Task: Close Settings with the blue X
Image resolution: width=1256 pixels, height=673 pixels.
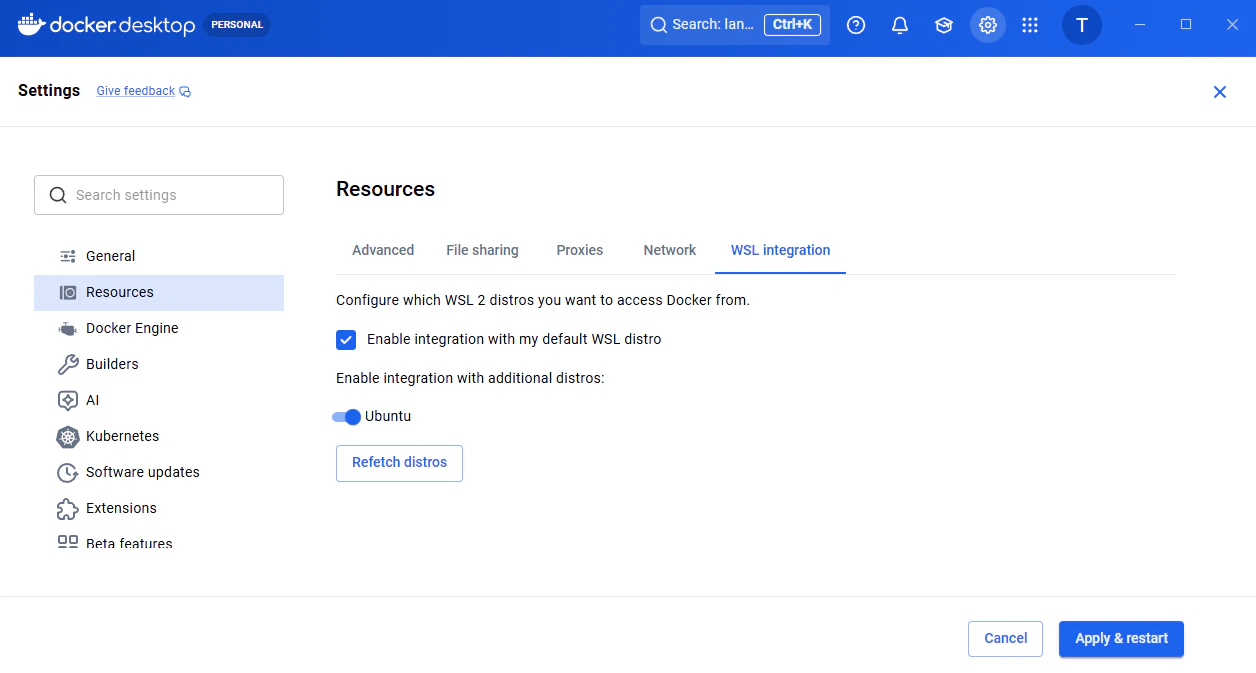Action: [x=1220, y=92]
